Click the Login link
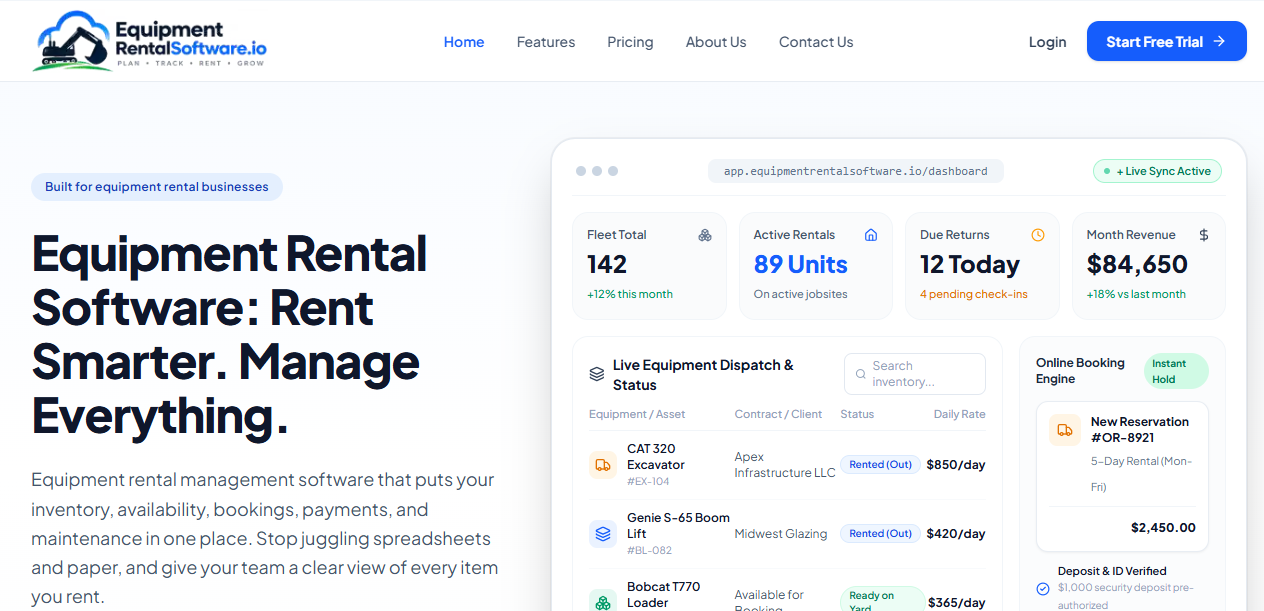 (1047, 42)
